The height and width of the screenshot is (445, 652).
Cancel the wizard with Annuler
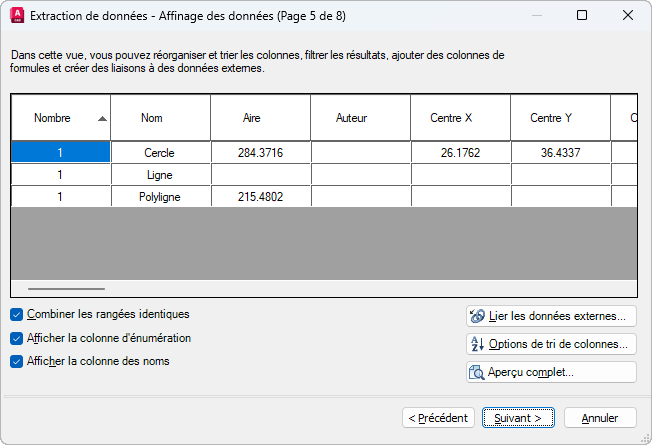(600, 418)
